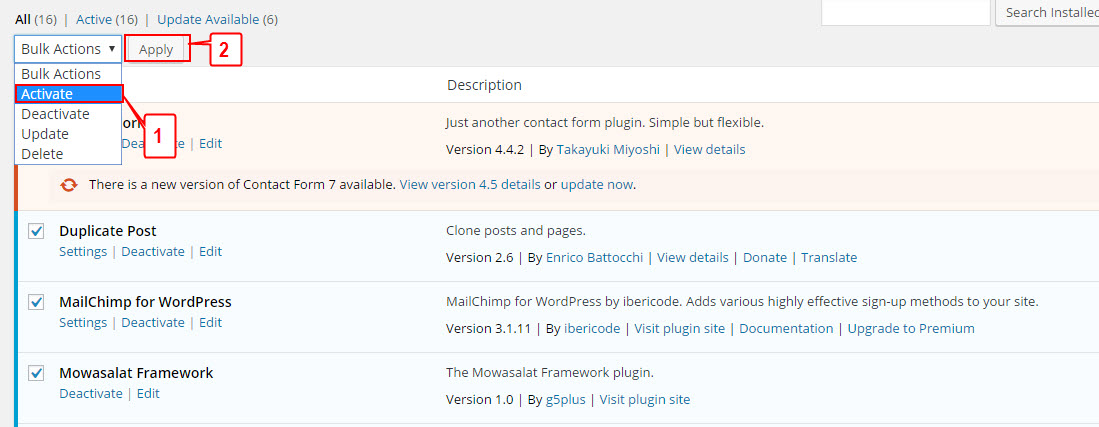Viewport: 1099px width, 427px height.
Task: Open the Duplicate Post plugin name
Action: click(108, 231)
